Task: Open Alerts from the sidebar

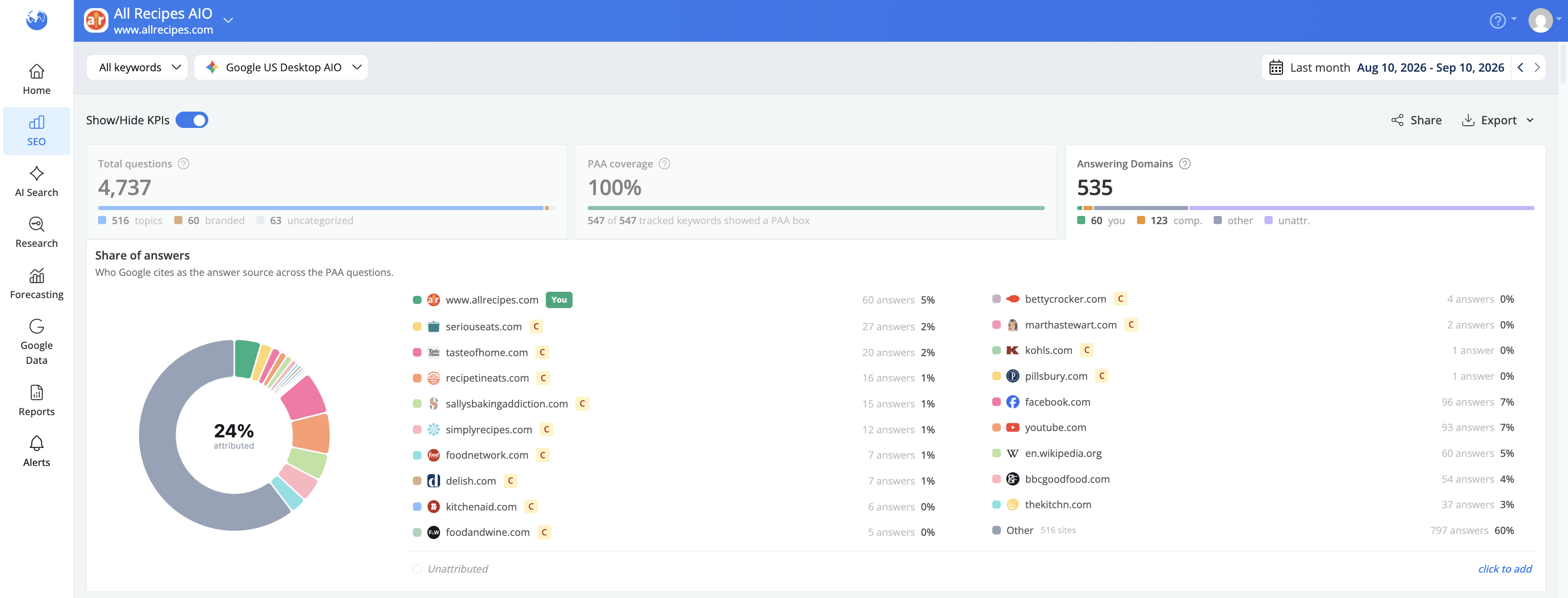Action: pos(36,452)
